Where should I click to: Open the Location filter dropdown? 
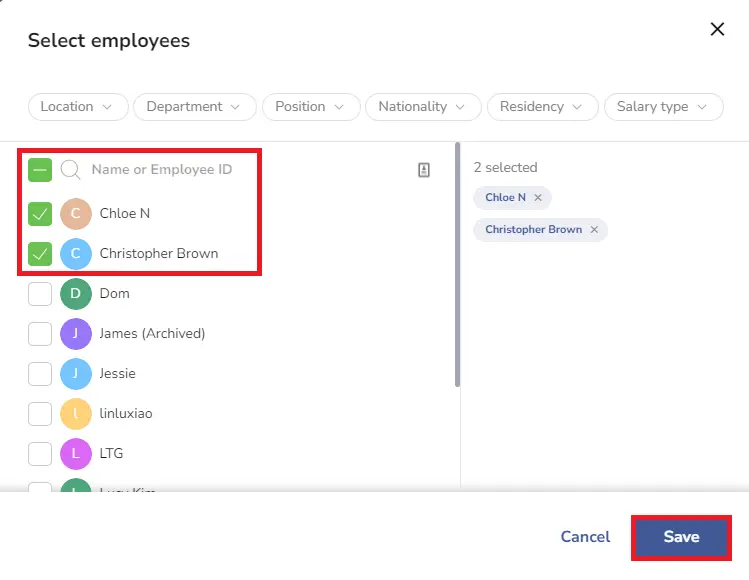(78, 107)
